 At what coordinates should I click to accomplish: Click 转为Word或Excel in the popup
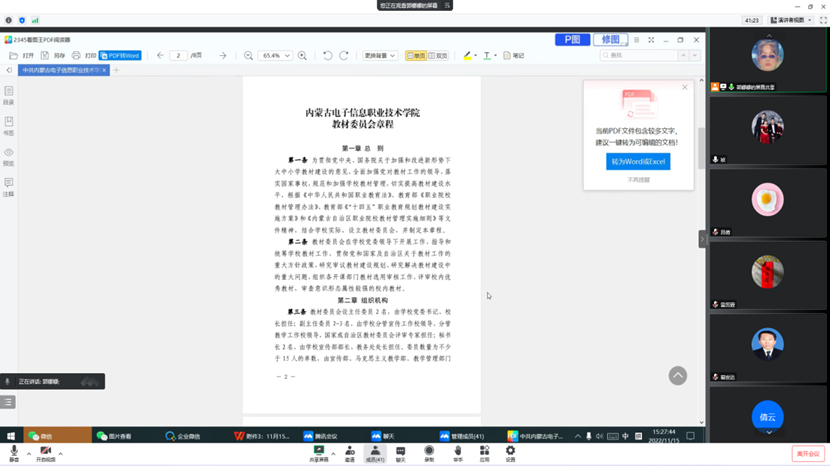click(x=637, y=161)
